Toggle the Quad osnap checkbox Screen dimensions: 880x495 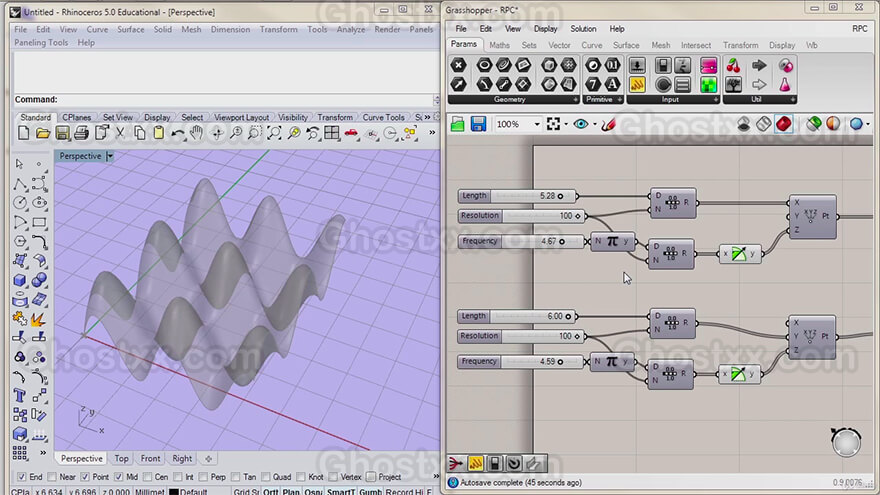coord(265,477)
